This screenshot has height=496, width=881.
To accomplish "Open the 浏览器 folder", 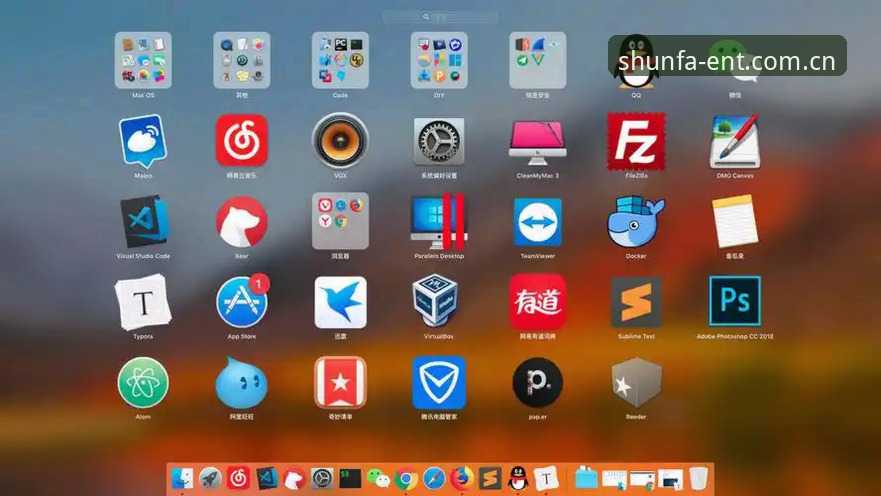I will tap(340, 221).
